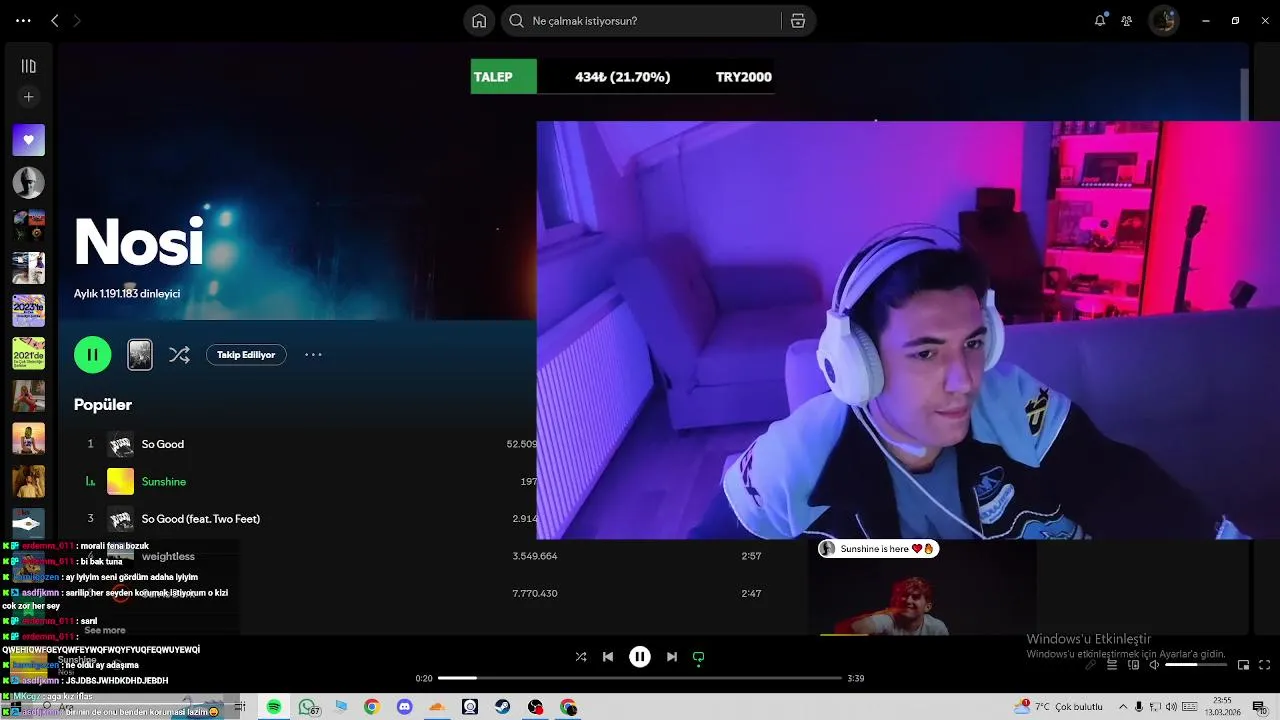Screen dimensions: 1280x720
Task: Open the Windows notification center icon
Action: [x=1259, y=707]
